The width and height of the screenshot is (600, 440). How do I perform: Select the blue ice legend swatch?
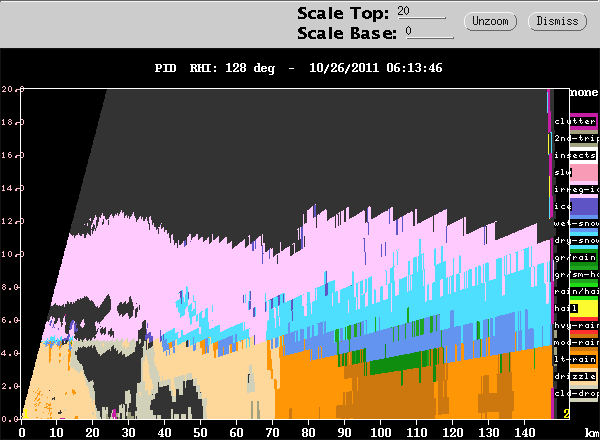[x=584, y=206]
